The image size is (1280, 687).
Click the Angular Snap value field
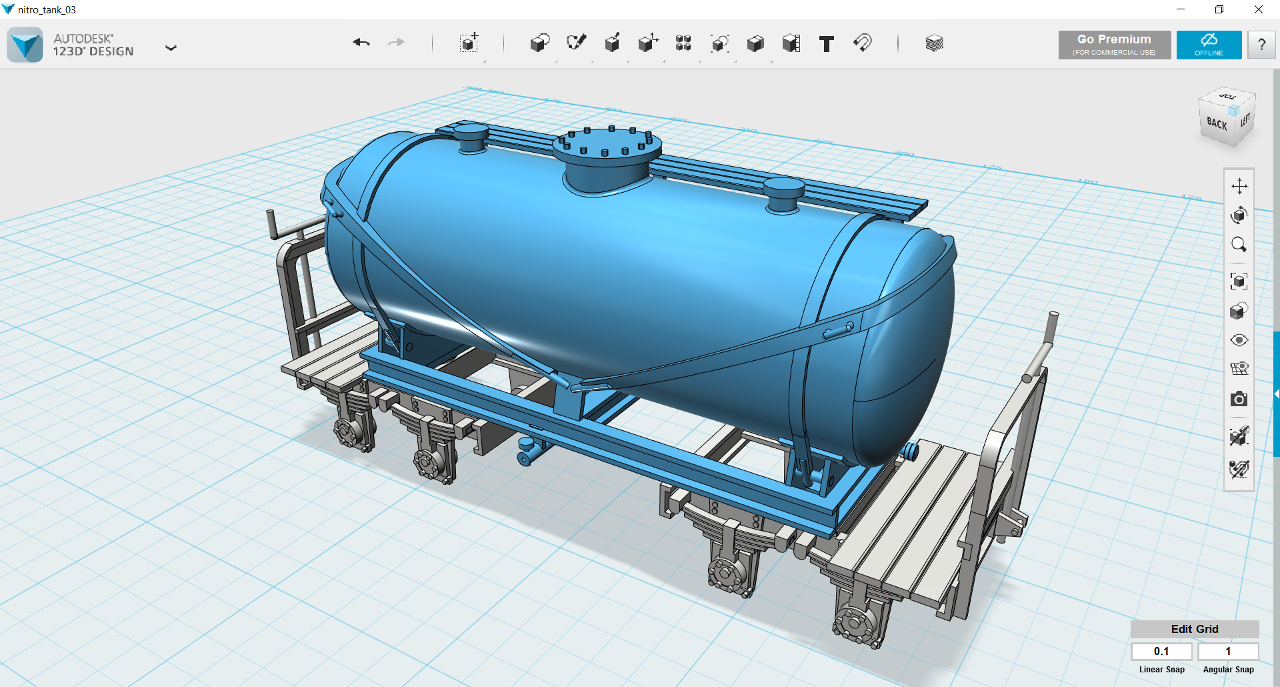click(x=1228, y=652)
